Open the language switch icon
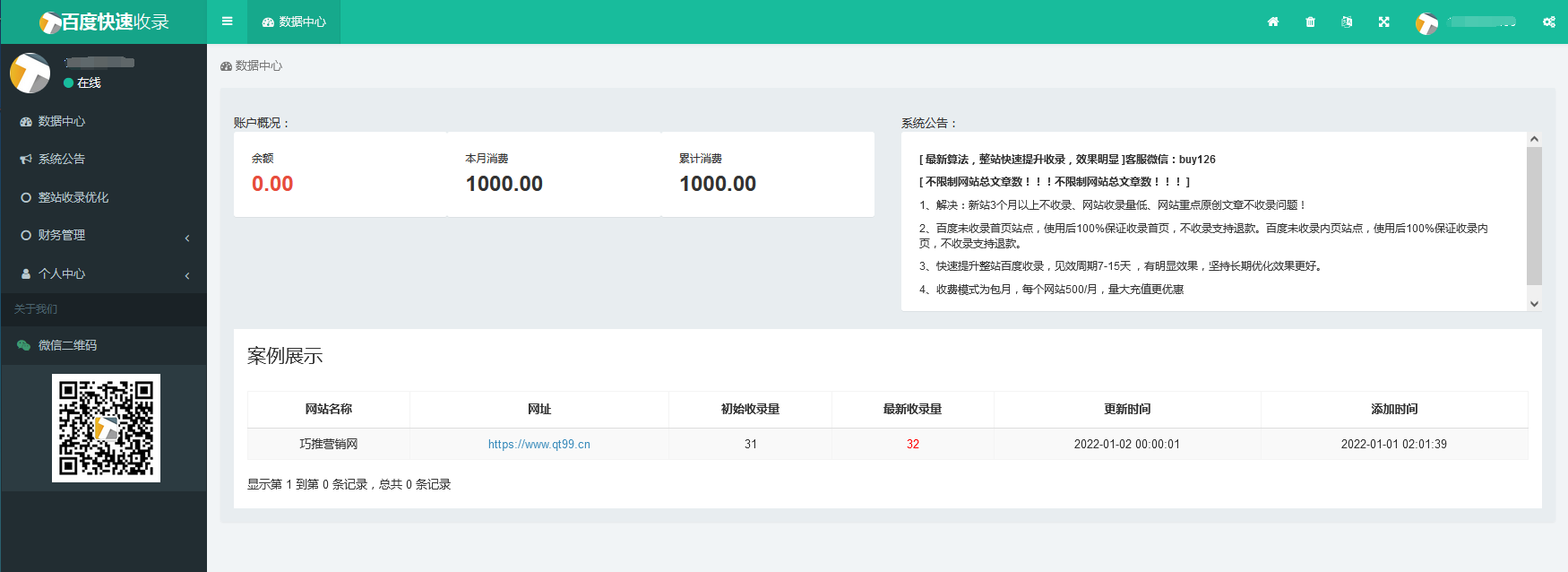1568x572 pixels. click(1347, 22)
